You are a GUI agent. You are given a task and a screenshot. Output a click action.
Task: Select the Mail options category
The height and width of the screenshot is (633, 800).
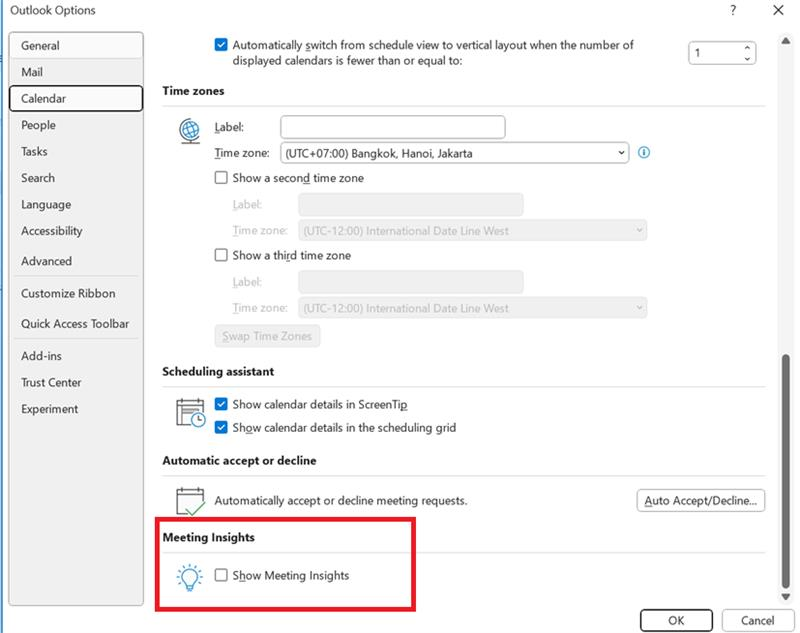76,72
